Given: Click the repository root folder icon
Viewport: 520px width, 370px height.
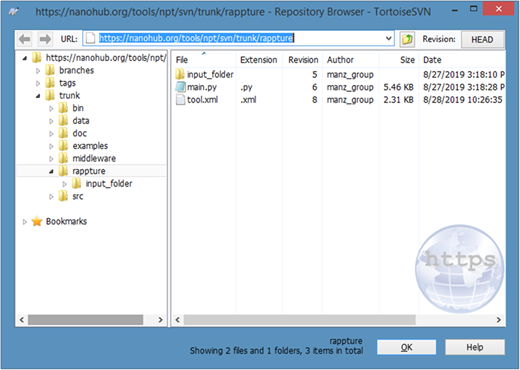Looking at the screenshot, I should tap(37, 58).
